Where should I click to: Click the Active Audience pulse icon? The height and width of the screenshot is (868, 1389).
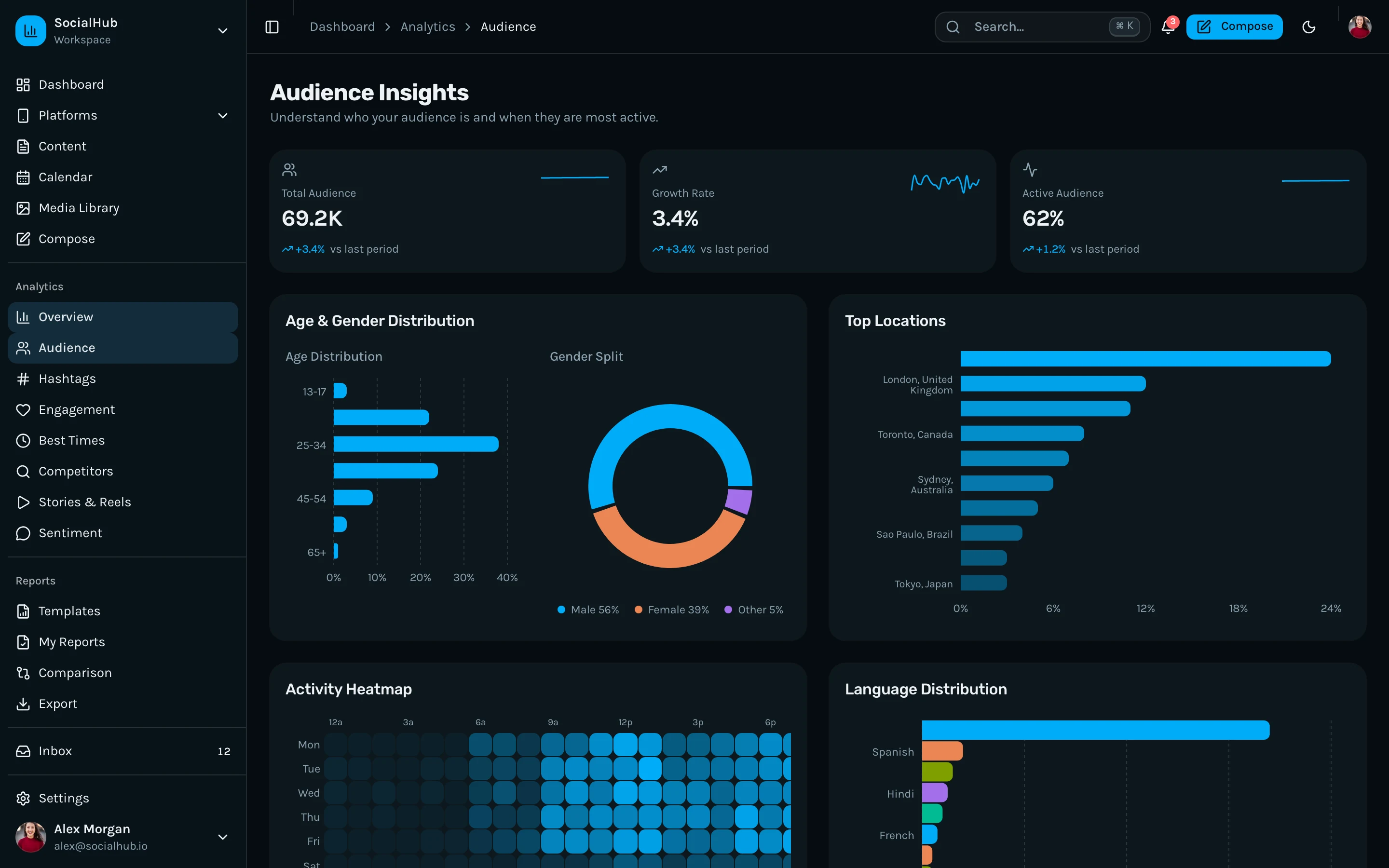(1030, 170)
